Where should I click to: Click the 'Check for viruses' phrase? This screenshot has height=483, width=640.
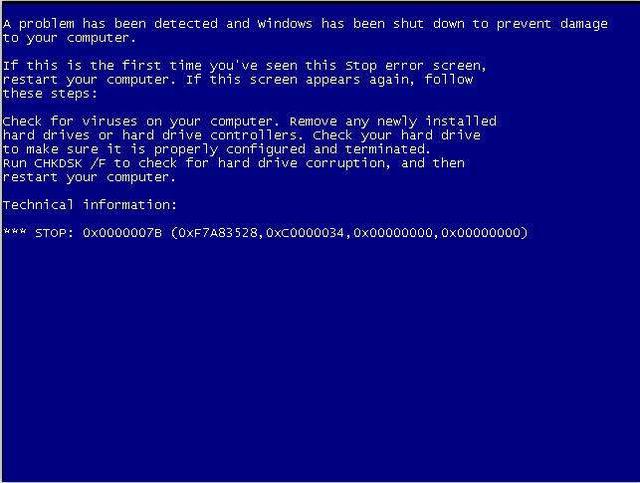pos(70,121)
